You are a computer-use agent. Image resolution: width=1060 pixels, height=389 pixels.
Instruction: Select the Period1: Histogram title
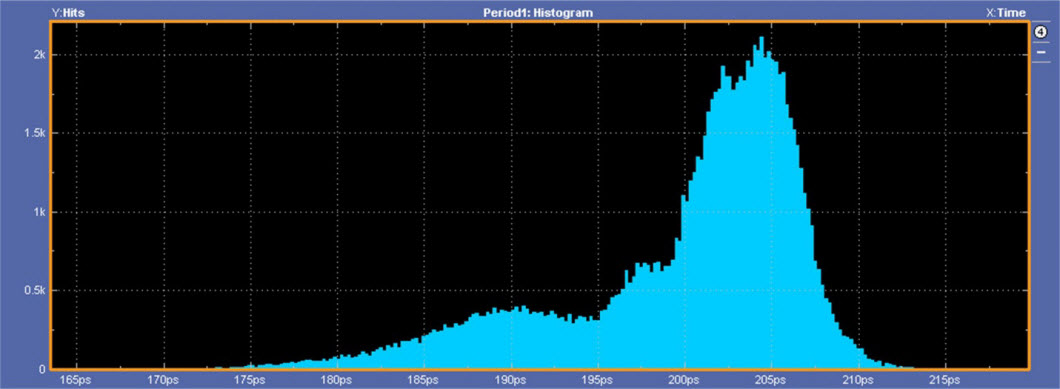coord(538,12)
